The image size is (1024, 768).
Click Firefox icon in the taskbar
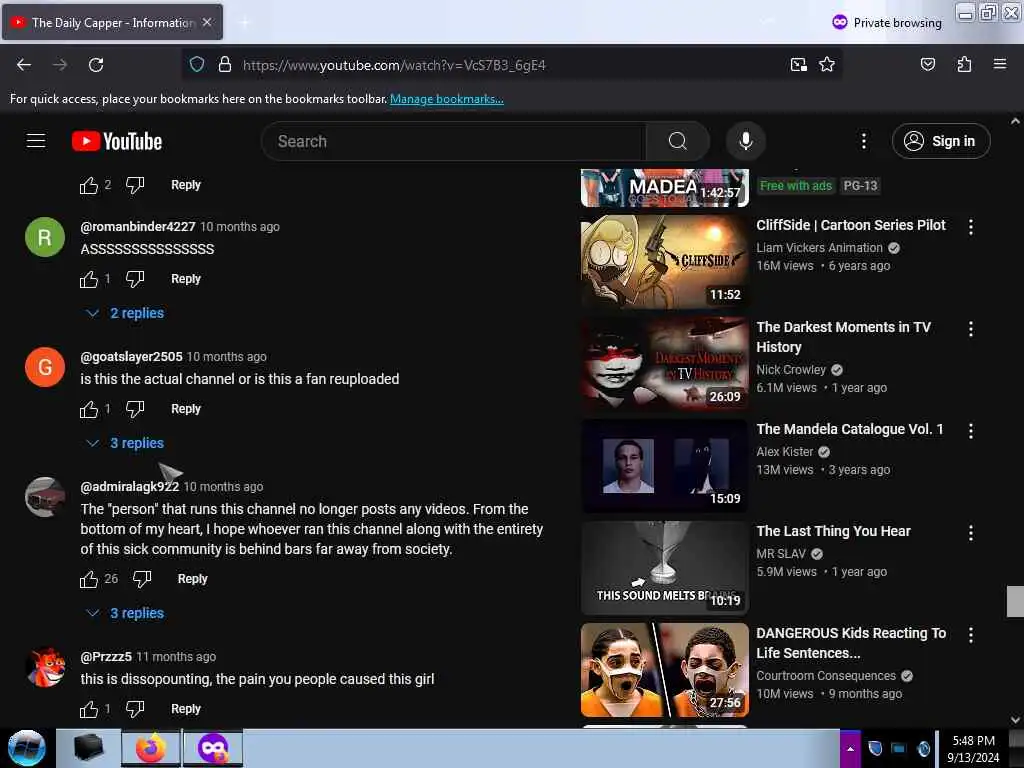pyautogui.click(x=151, y=748)
